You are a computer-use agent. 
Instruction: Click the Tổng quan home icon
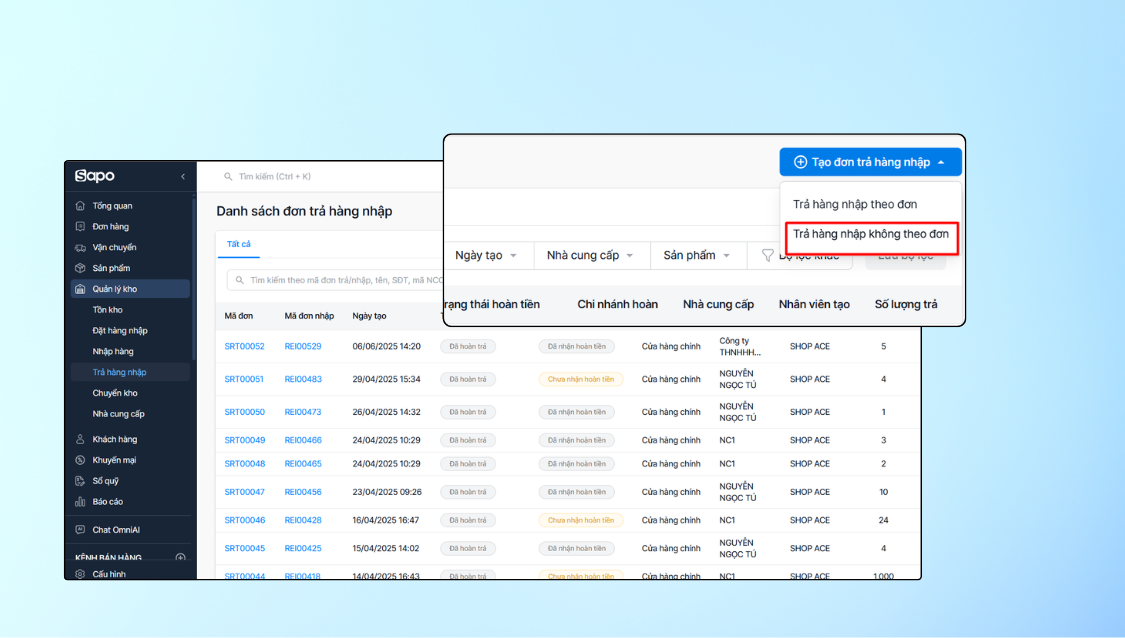pos(80,206)
